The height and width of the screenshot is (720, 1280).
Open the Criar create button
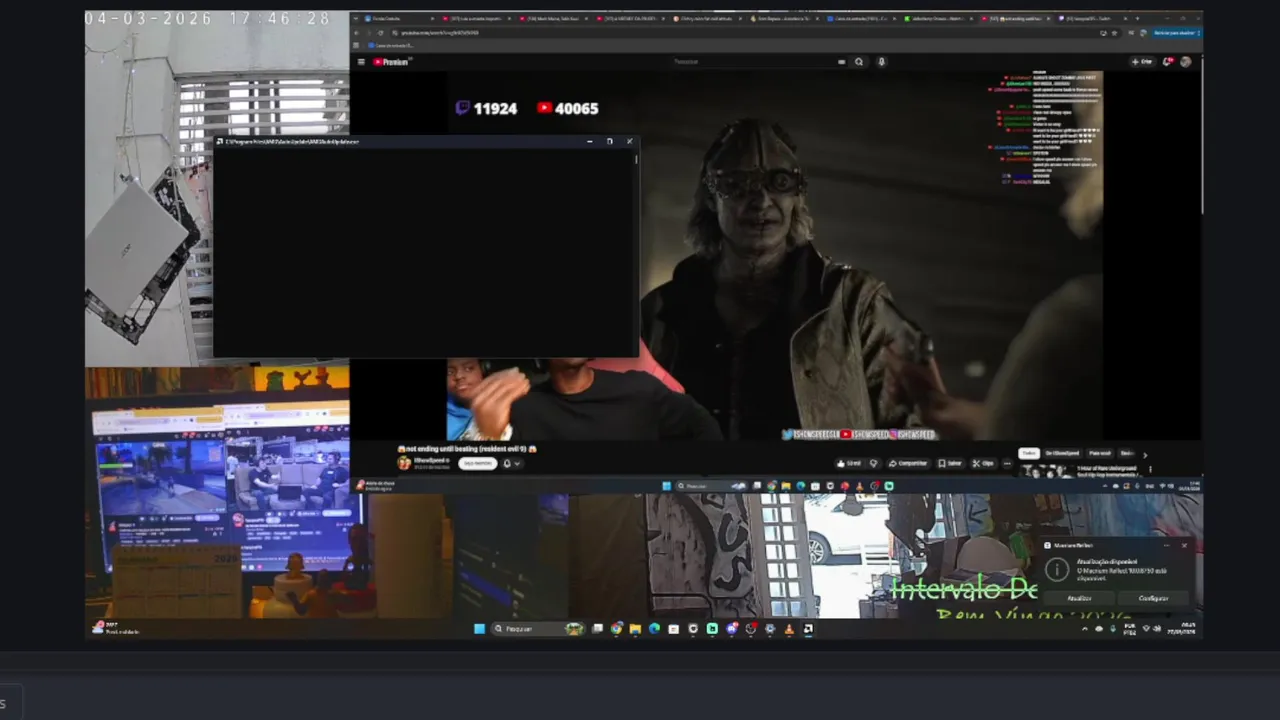[x=1142, y=61]
